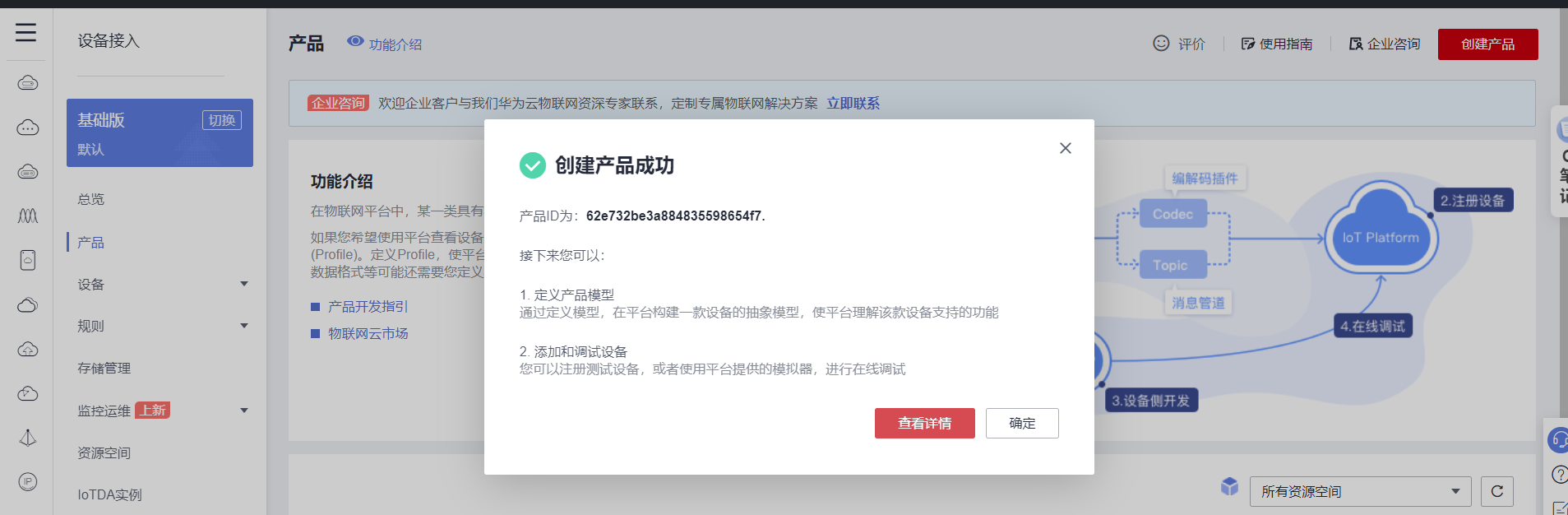Open 物联网云市场 link

(x=368, y=334)
